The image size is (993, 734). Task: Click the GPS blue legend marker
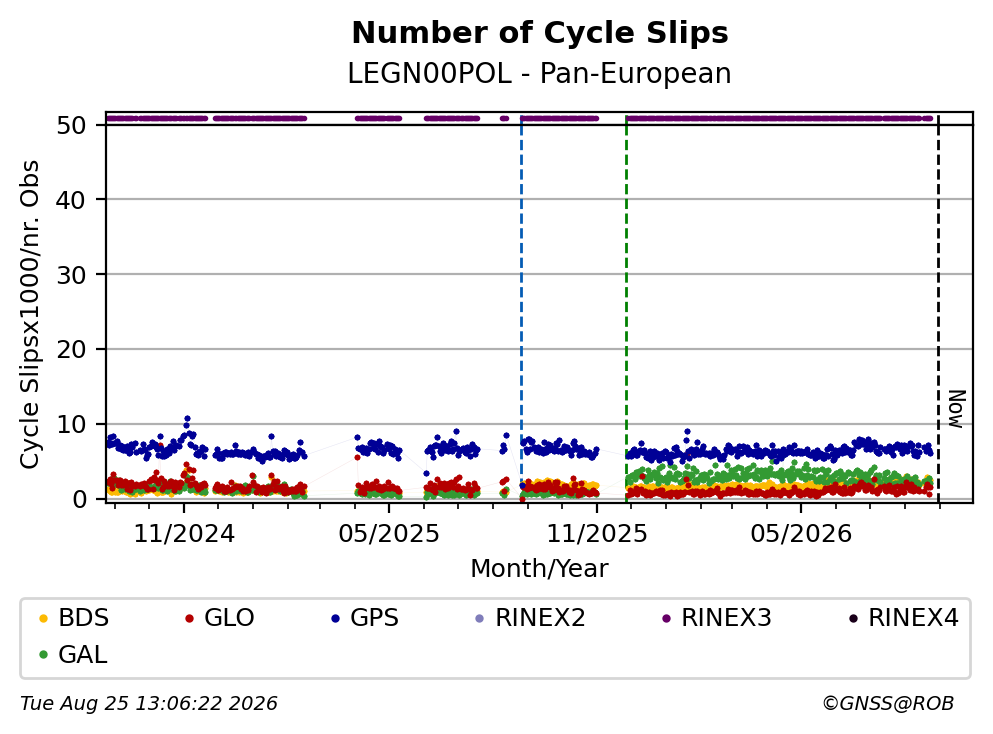(336, 618)
